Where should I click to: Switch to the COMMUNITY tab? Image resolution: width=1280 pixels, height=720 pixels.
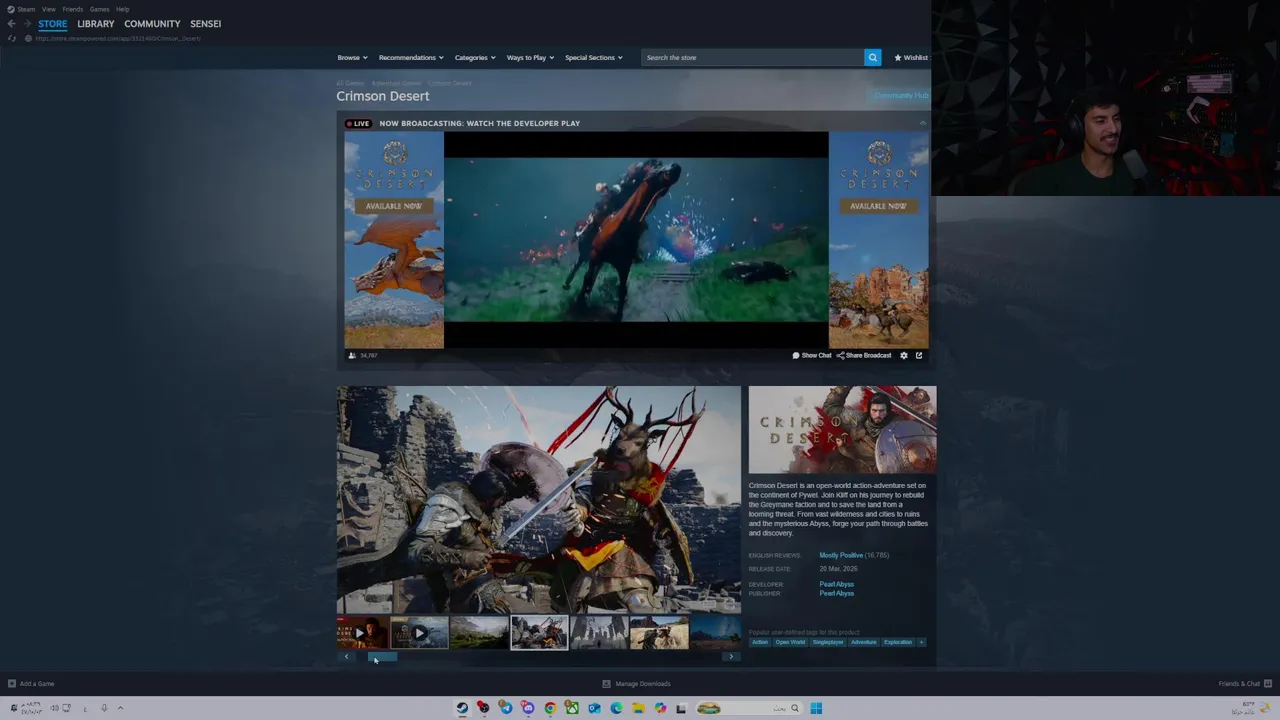pyautogui.click(x=152, y=23)
